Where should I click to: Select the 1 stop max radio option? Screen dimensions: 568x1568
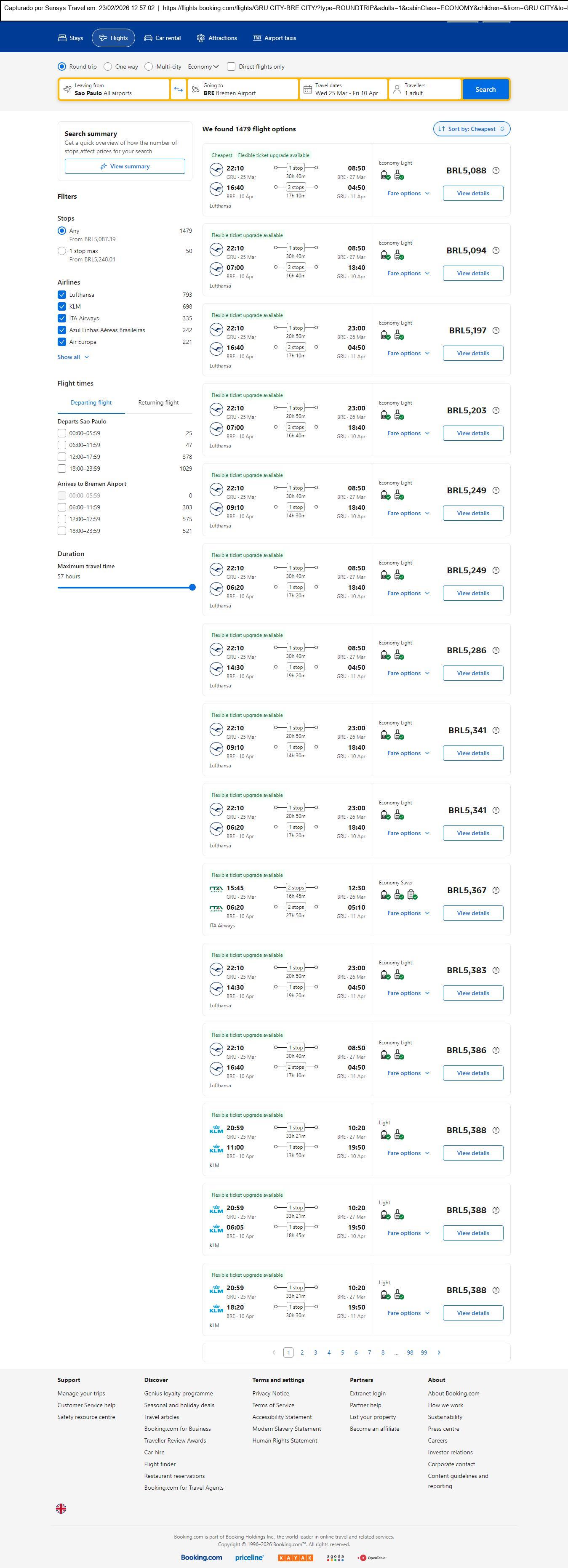click(x=61, y=251)
